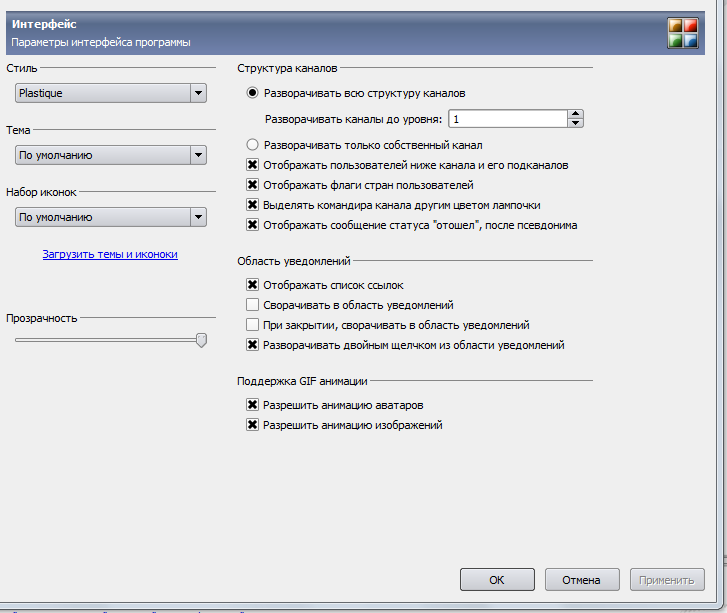Image resolution: width=727 pixels, height=613 pixels.
Task: Increase channel level with up arrow
Action: click(575, 114)
